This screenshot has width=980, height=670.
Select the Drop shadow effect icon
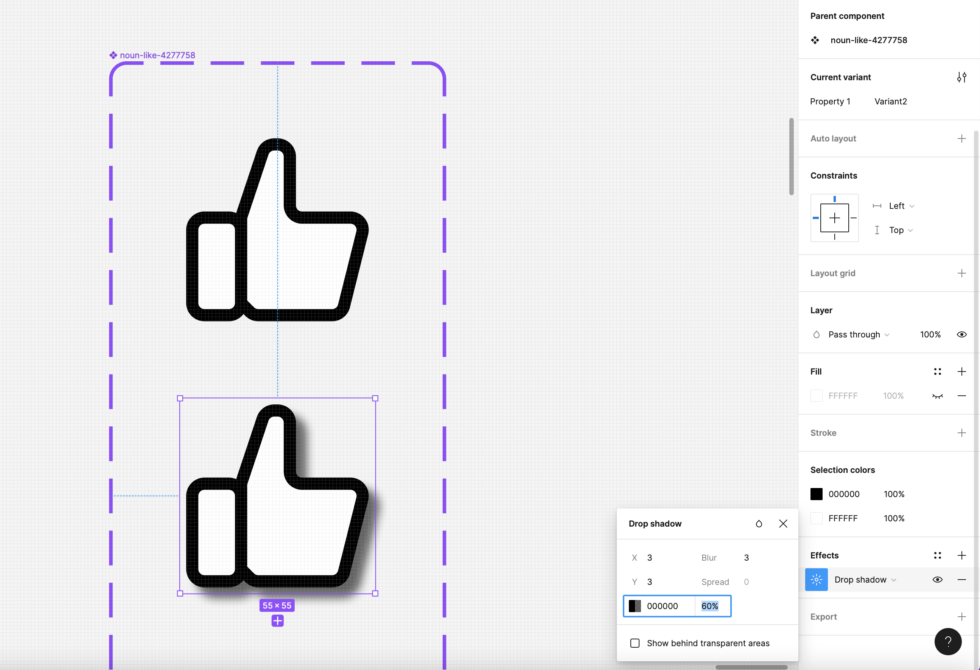coord(815,579)
